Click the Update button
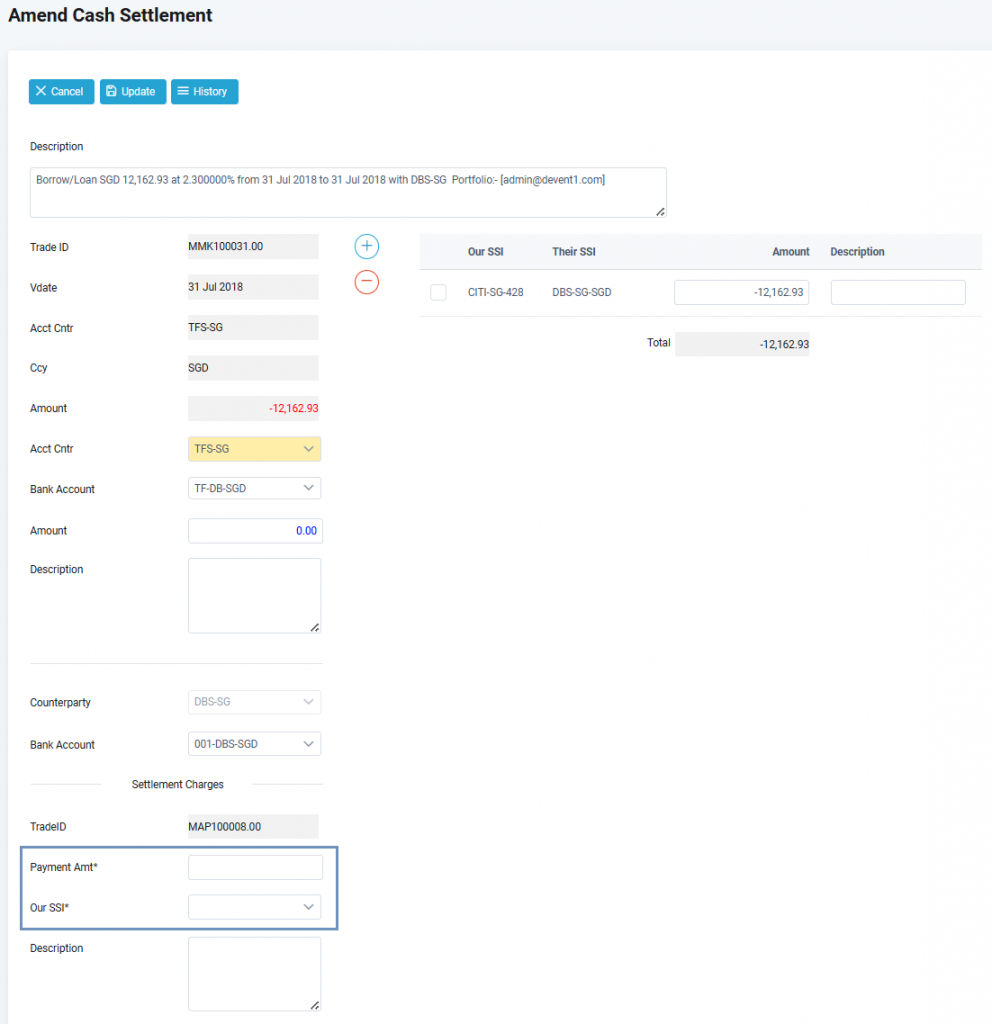 [133, 91]
